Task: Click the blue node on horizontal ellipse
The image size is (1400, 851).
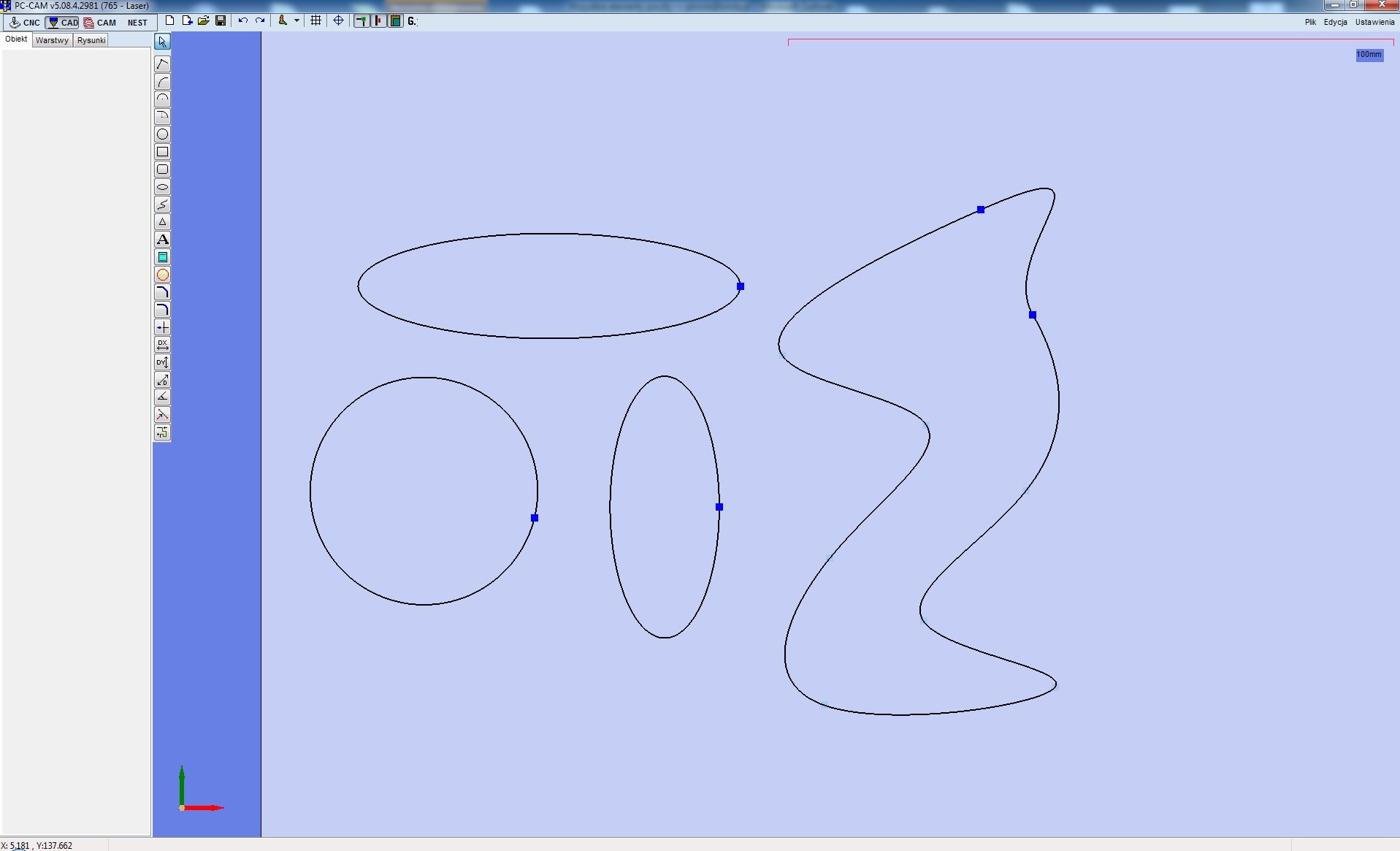Action: tap(741, 286)
